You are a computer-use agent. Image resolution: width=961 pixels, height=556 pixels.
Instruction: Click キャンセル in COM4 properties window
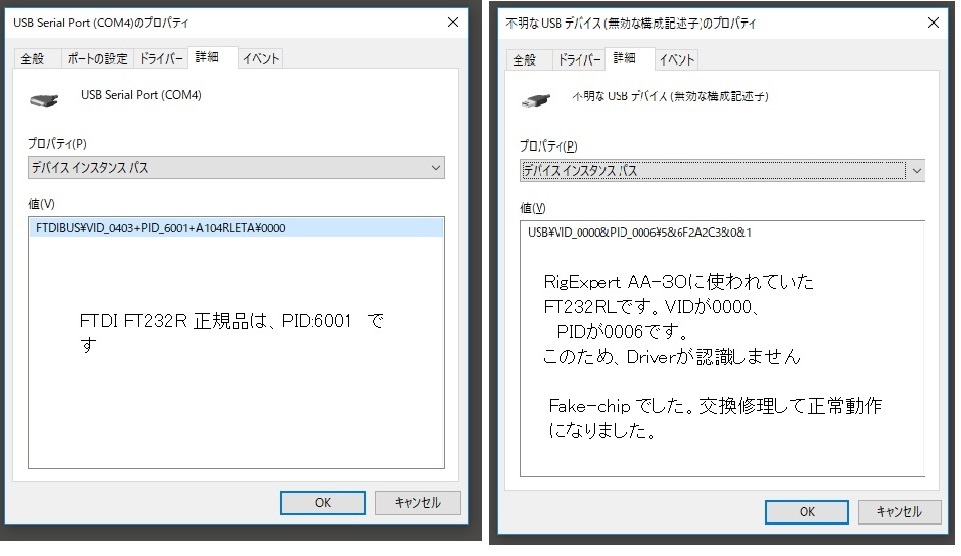pos(417,503)
